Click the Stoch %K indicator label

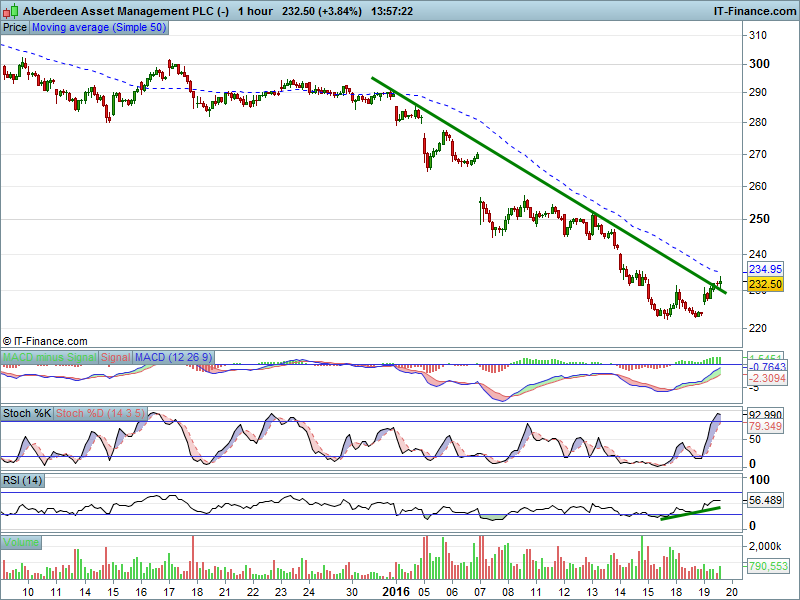click(x=27, y=411)
